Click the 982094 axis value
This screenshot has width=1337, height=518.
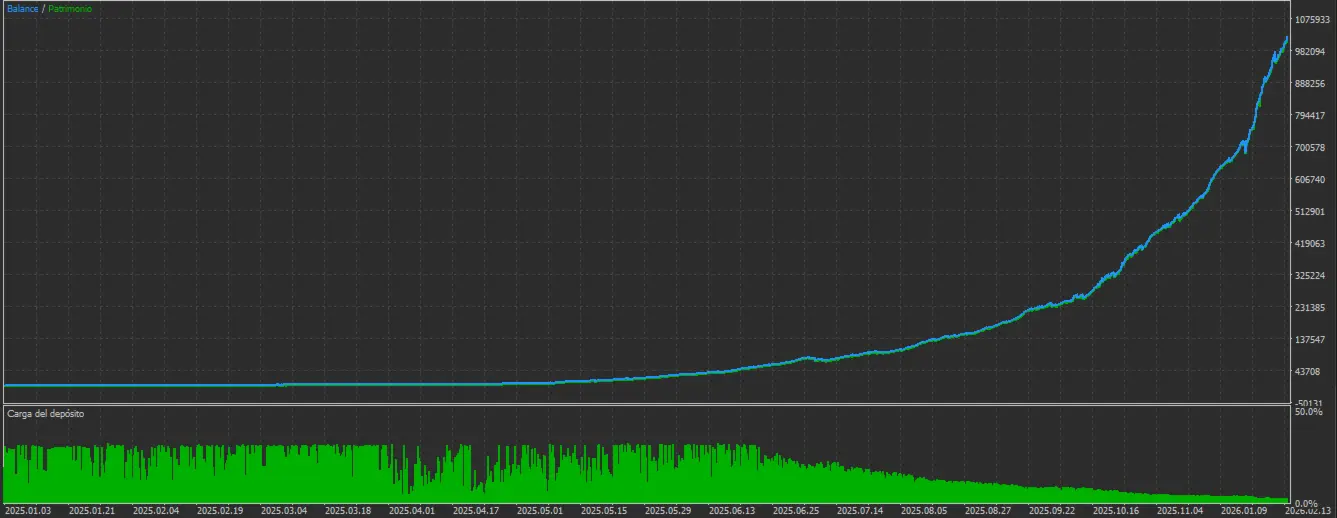(1311, 52)
